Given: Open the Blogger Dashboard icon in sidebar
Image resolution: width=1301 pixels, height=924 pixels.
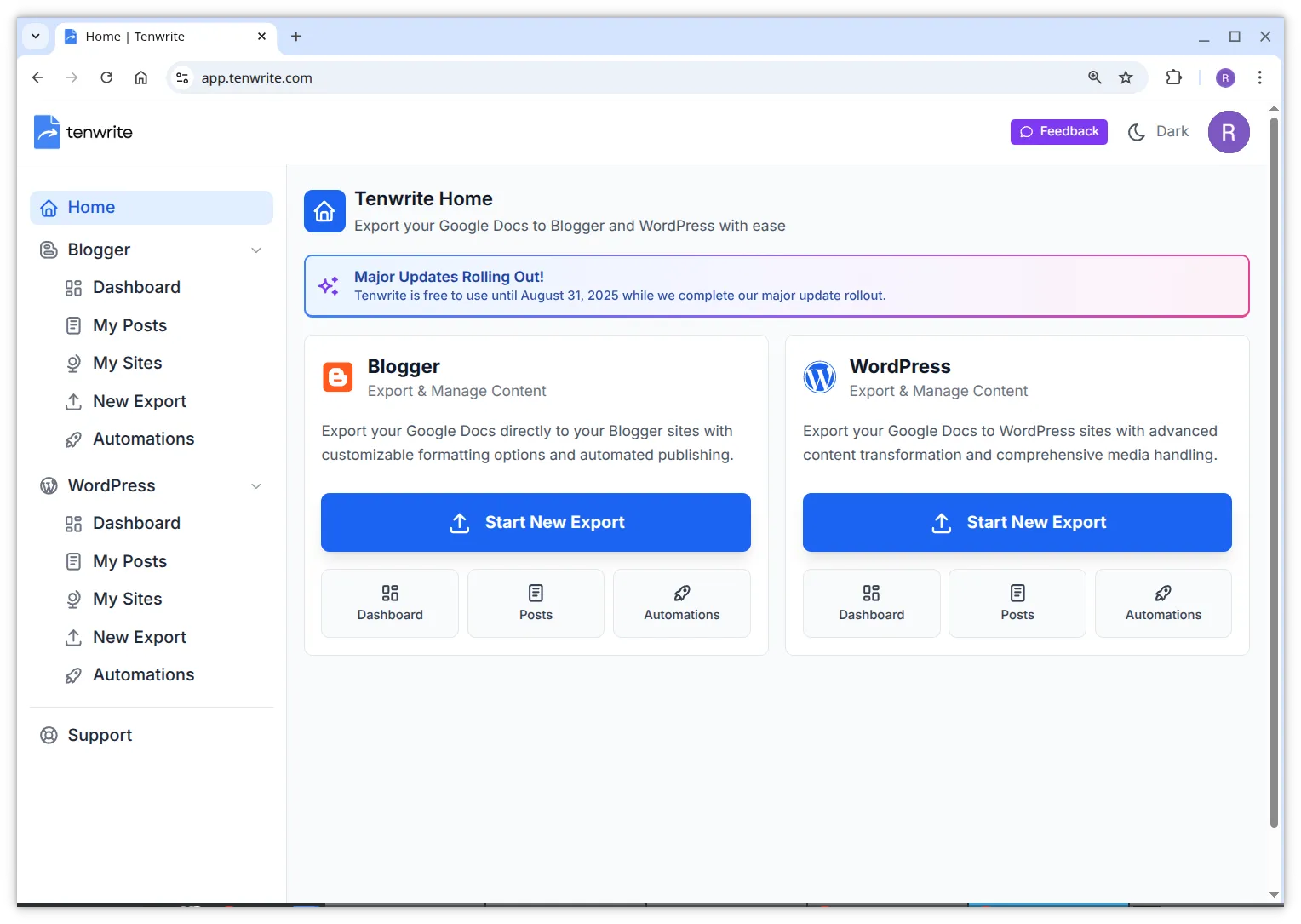Looking at the screenshot, I should pyautogui.click(x=72, y=287).
